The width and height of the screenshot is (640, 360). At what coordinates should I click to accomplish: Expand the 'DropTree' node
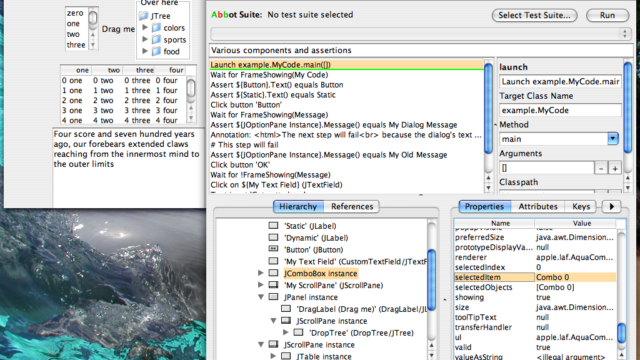[x=286, y=332]
